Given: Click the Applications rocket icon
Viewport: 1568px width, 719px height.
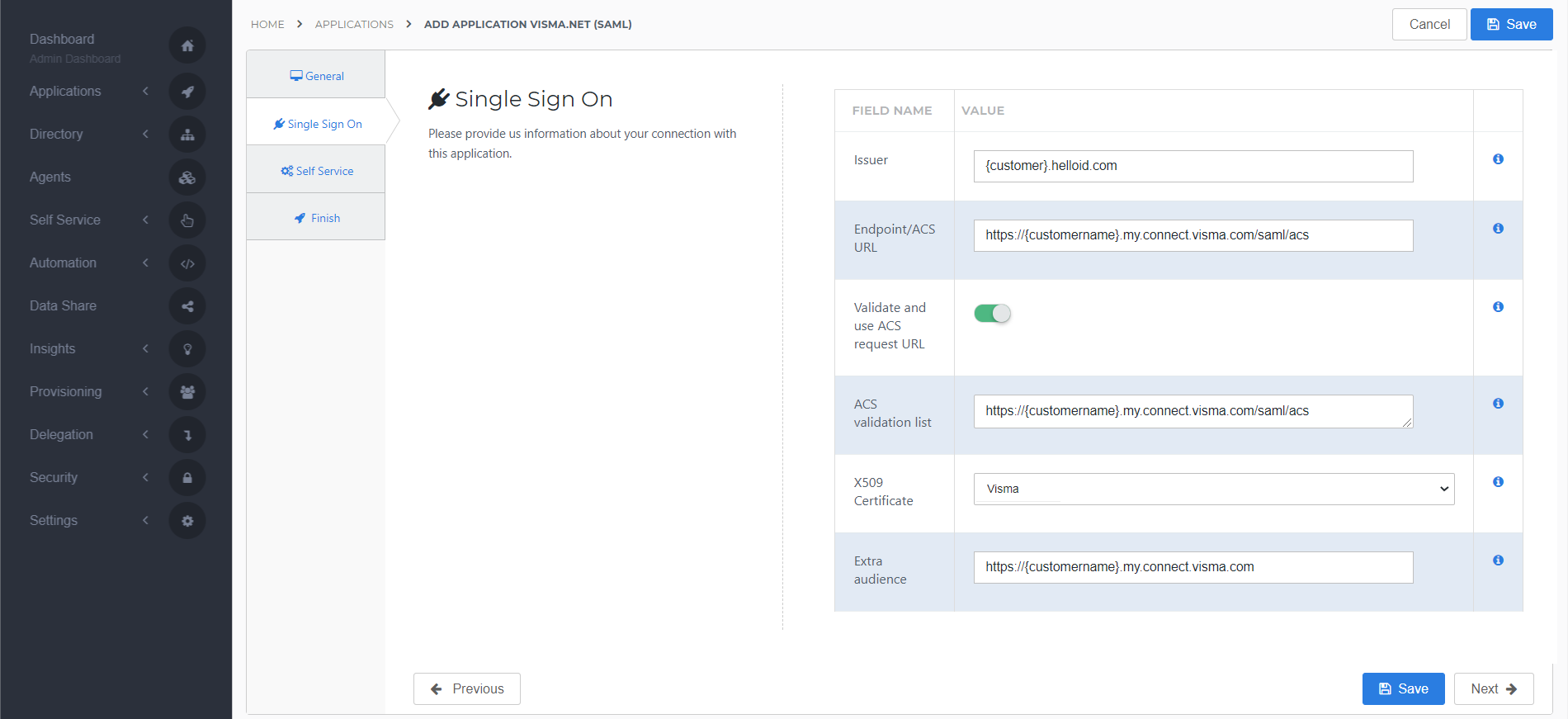Looking at the screenshot, I should pos(187,92).
